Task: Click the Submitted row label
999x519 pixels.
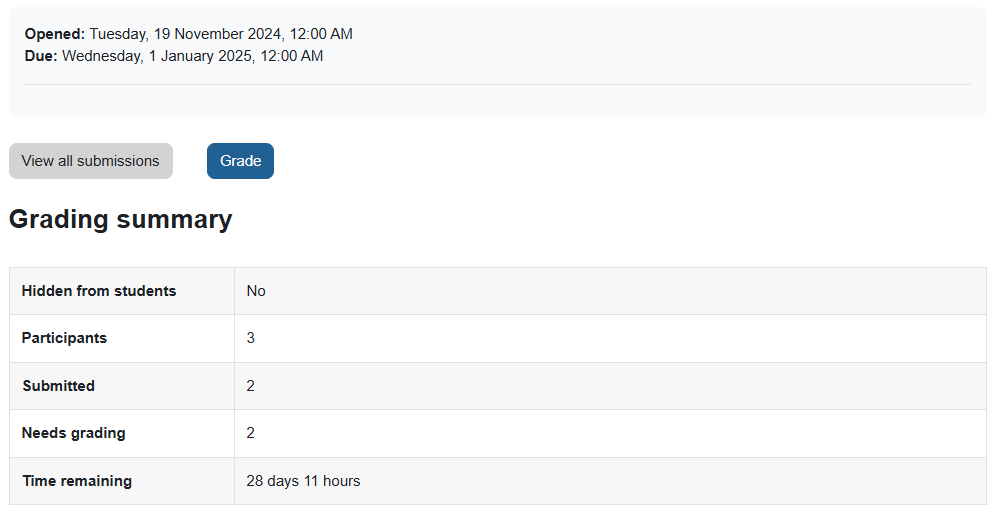Action: coord(58,386)
